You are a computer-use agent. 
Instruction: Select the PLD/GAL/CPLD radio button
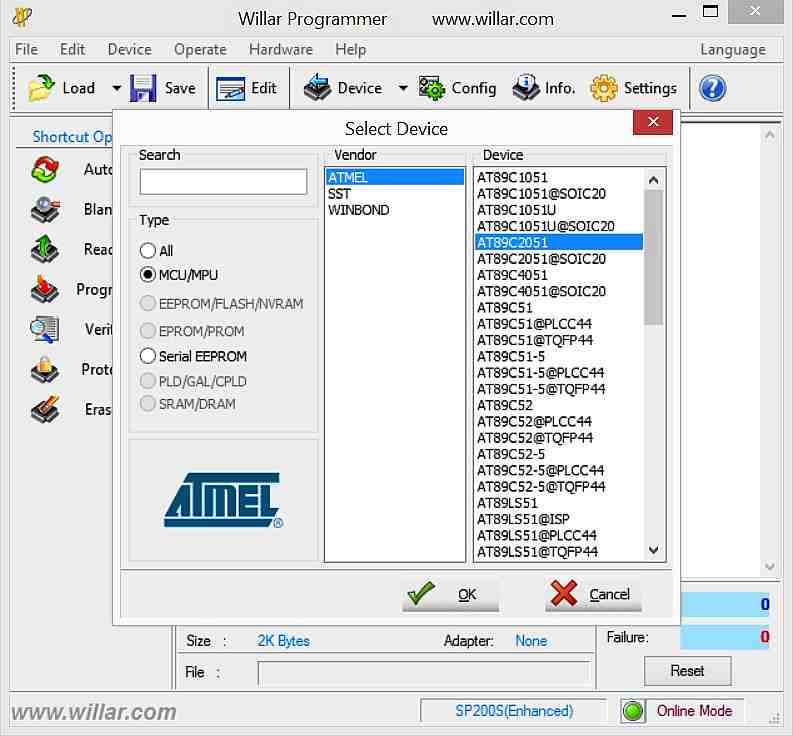tap(148, 381)
